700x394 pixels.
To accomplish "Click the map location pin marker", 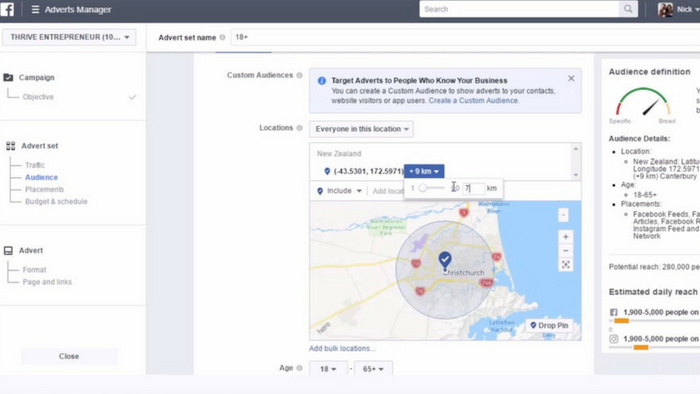I will point(445,261).
